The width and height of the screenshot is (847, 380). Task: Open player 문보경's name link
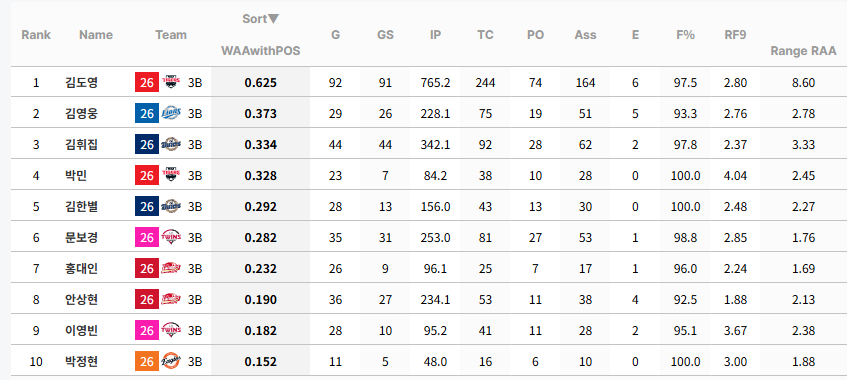[81, 237]
